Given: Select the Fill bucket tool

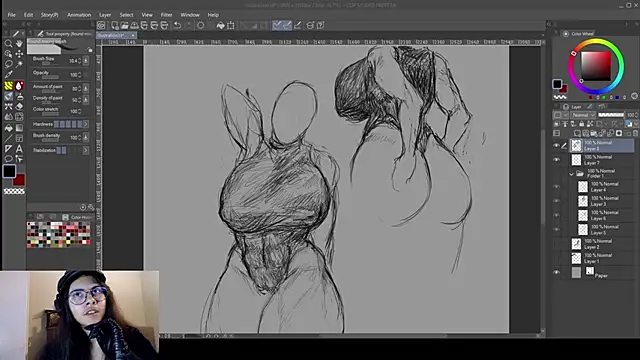Looking at the screenshot, I should pos(8,128).
